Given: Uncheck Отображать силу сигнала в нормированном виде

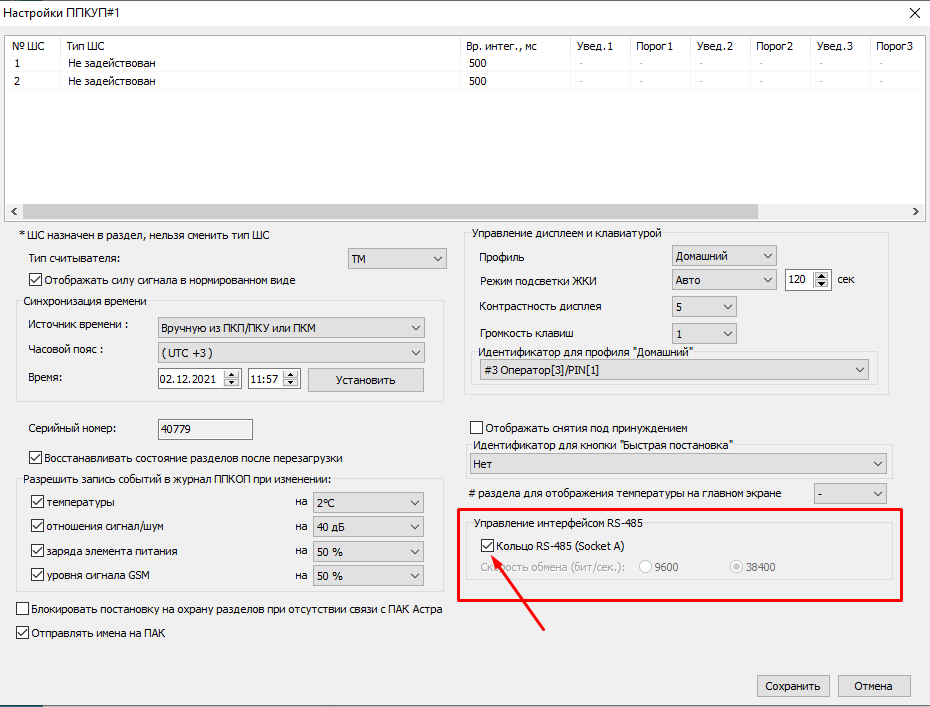Looking at the screenshot, I should coord(36,280).
